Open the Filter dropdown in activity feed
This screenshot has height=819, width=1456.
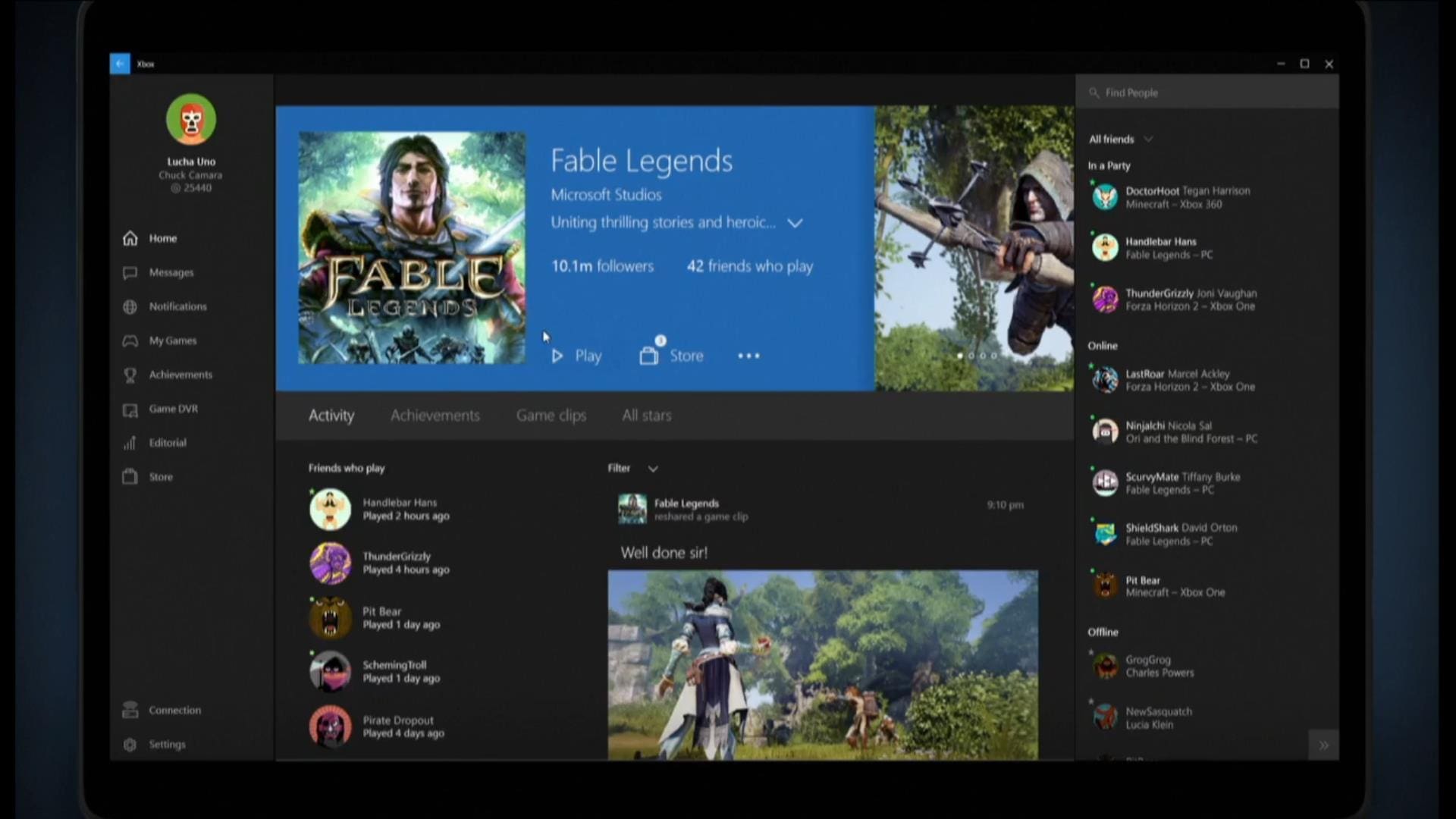(x=632, y=469)
